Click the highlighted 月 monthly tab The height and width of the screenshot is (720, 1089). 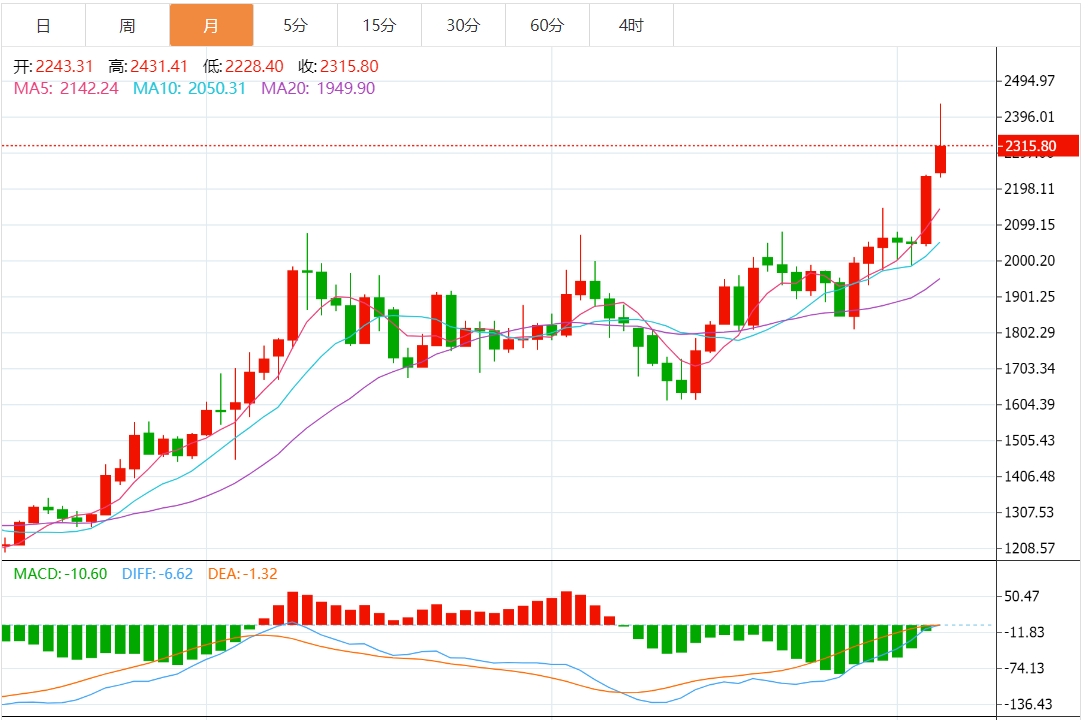coord(211,26)
